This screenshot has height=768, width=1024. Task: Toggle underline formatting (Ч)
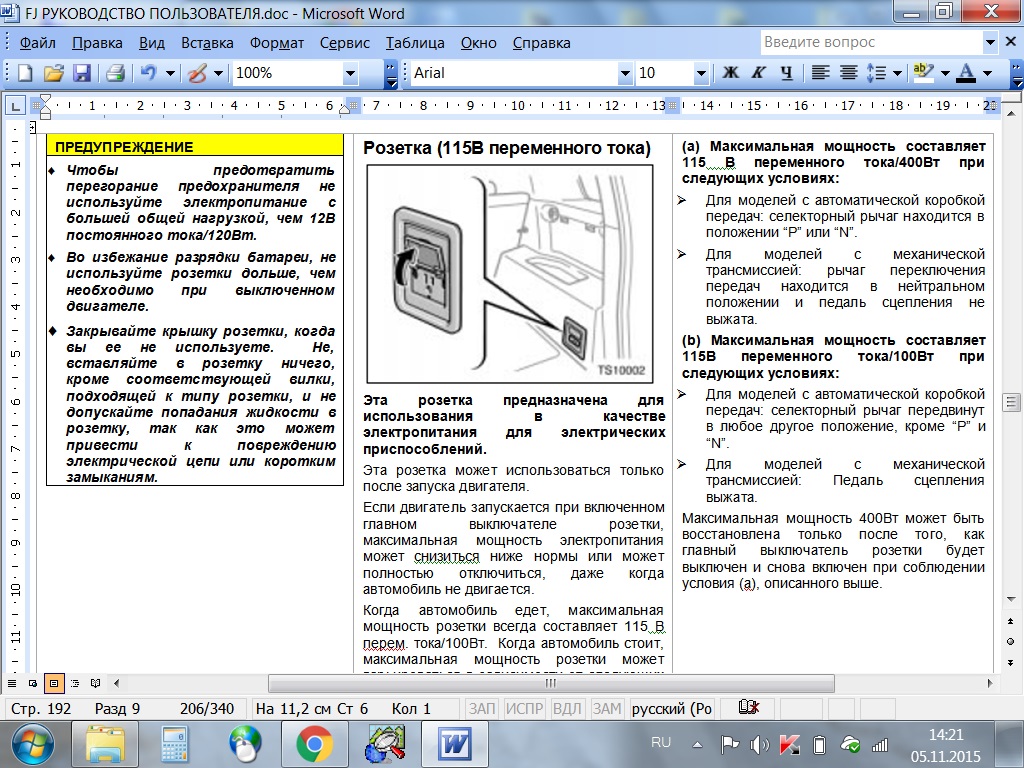(x=786, y=73)
